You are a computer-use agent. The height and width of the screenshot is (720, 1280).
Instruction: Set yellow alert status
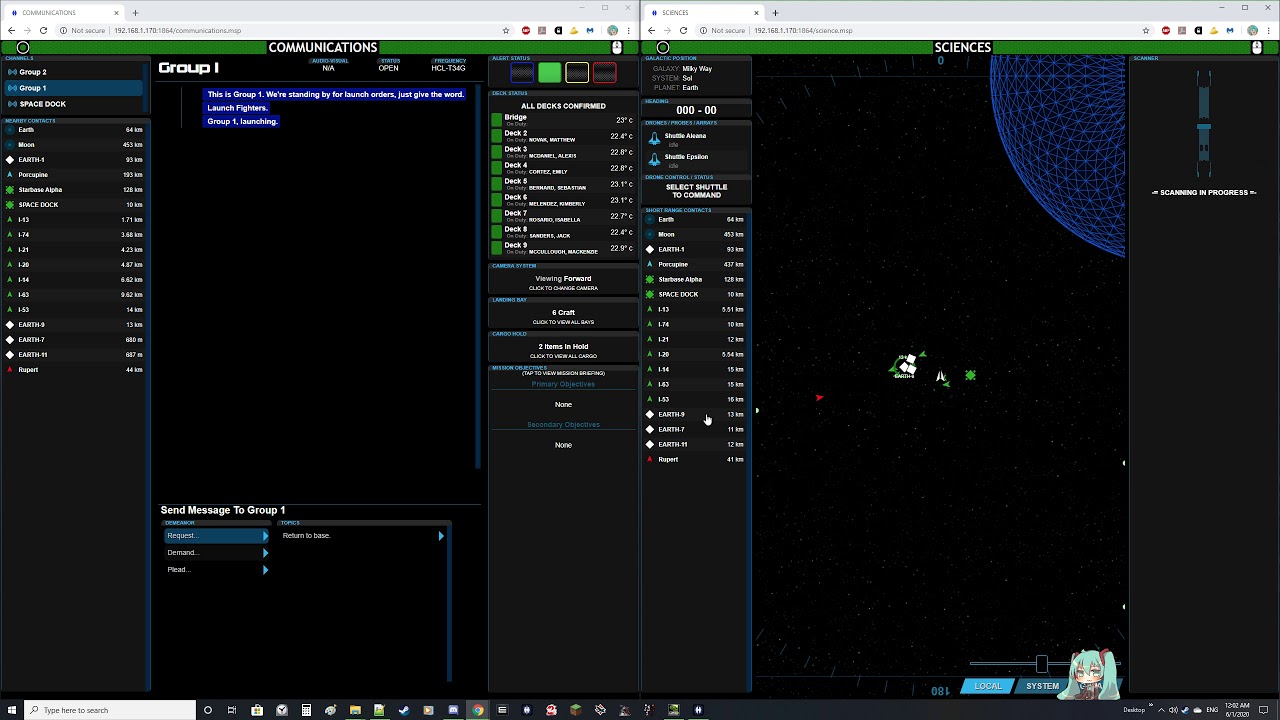[577, 73]
